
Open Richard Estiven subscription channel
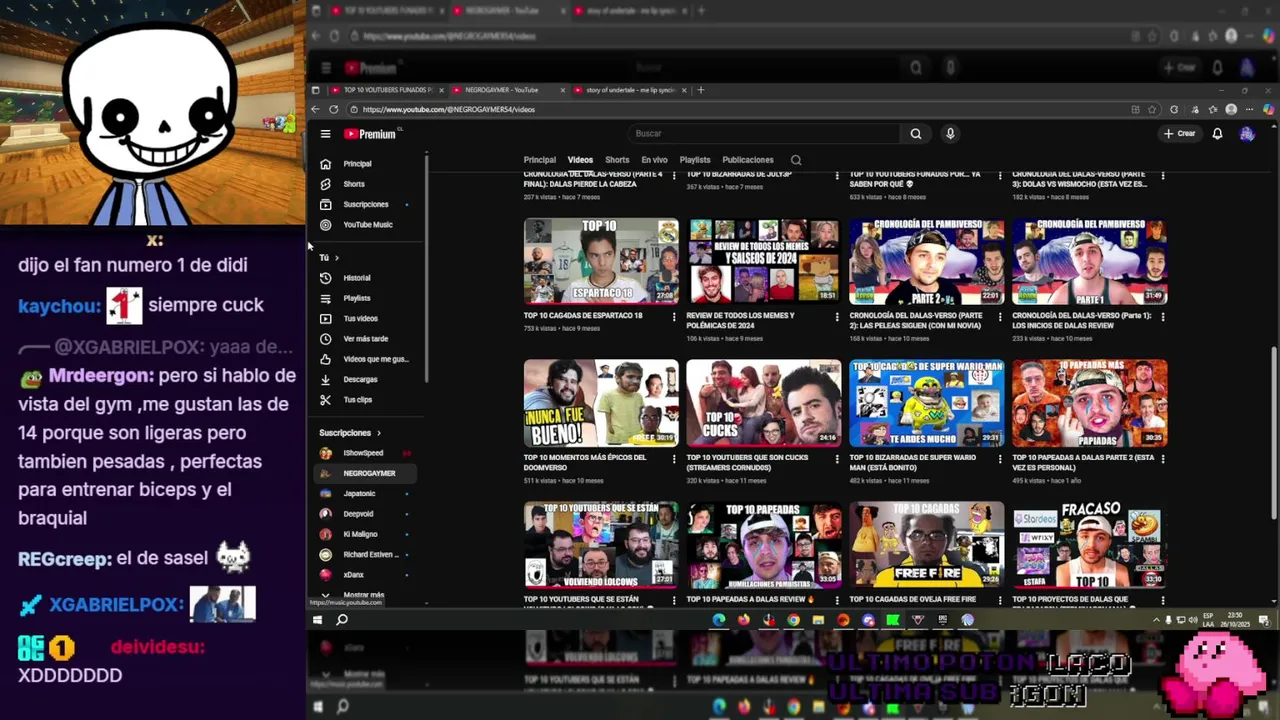[x=364, y=555]
